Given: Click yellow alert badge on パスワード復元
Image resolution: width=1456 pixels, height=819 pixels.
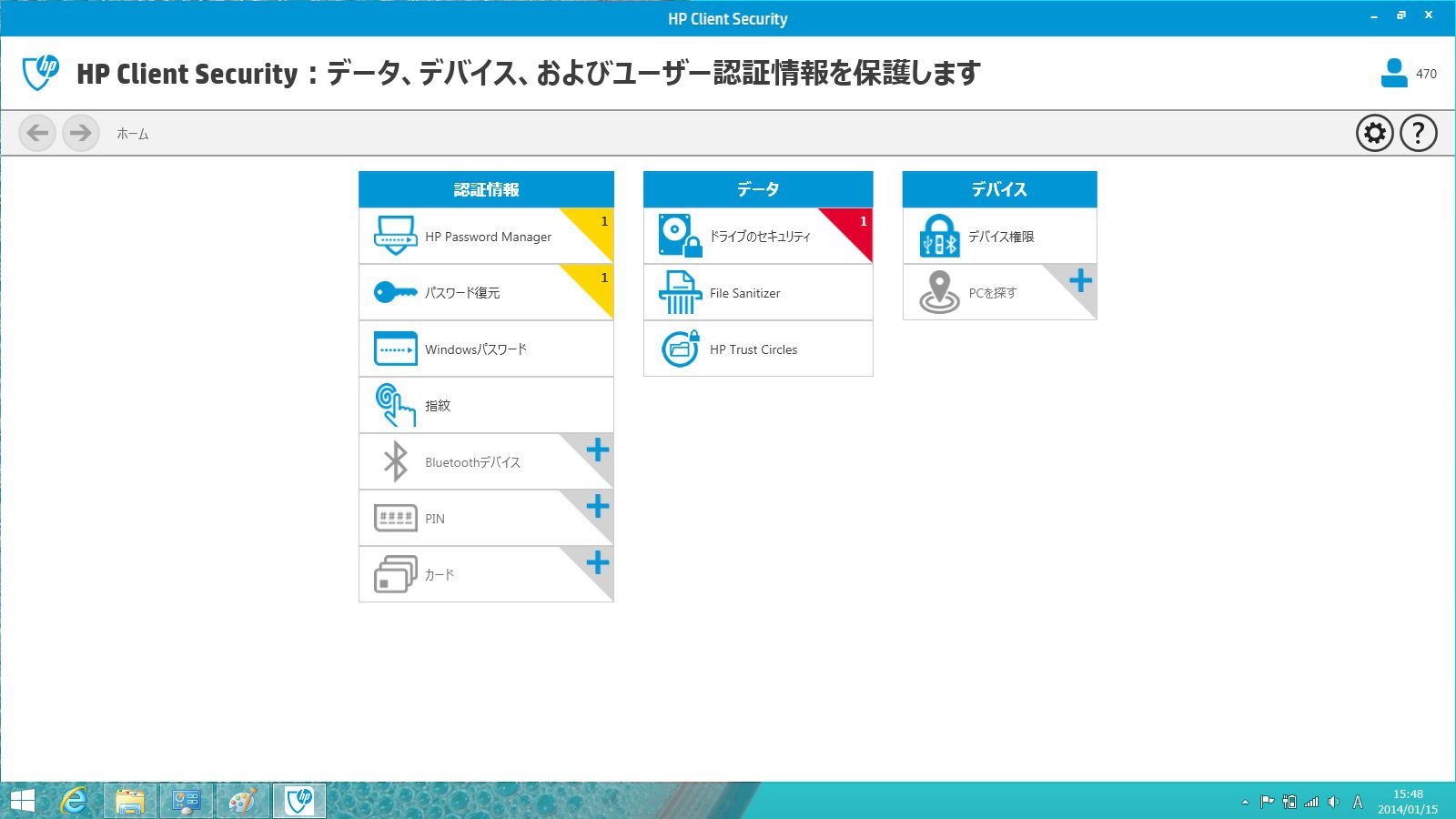Looking at the screenshot, I should [x=595, y=282].
